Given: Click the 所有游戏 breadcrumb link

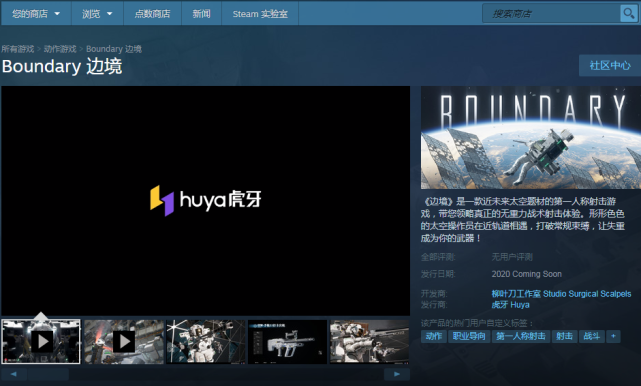Looking at the screenshot, I should pyautogui.click(x=18, y=49).
